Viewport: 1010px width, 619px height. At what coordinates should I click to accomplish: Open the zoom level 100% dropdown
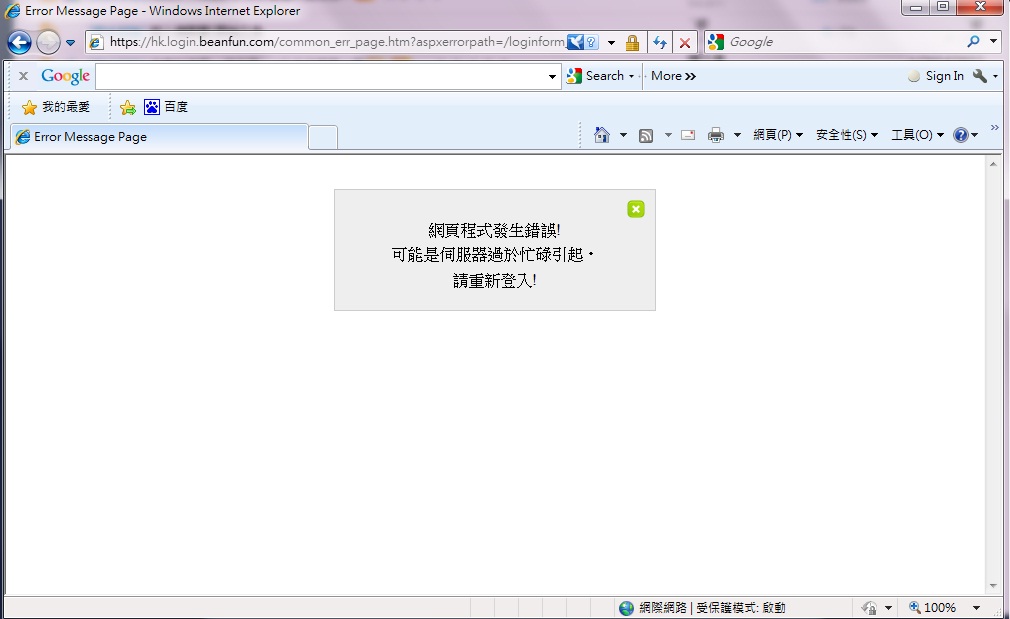pos(976,608)
